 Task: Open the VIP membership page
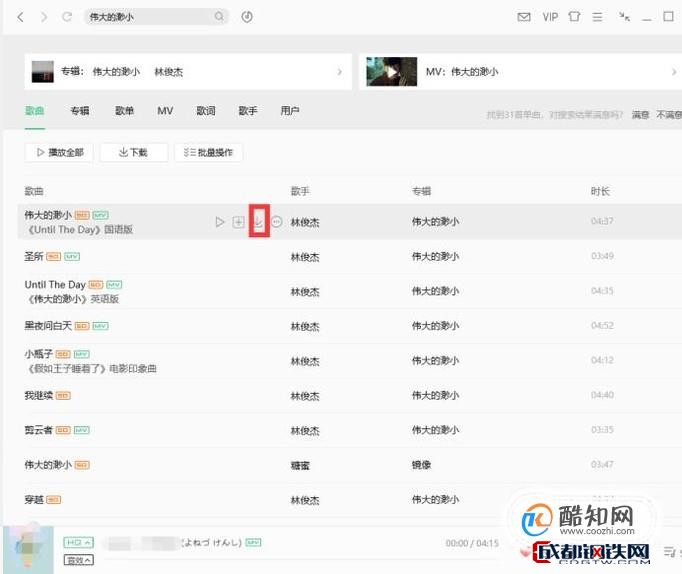[x=550, y=17]
